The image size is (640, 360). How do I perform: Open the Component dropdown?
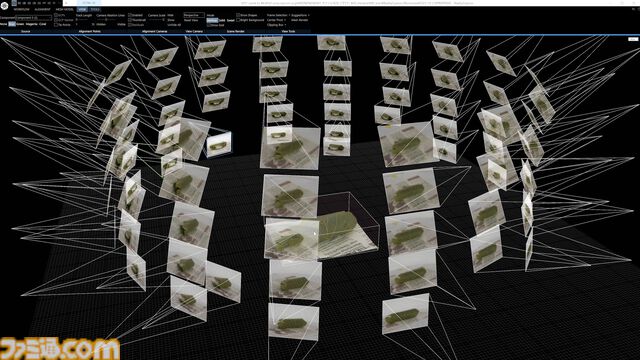[33, 18]
